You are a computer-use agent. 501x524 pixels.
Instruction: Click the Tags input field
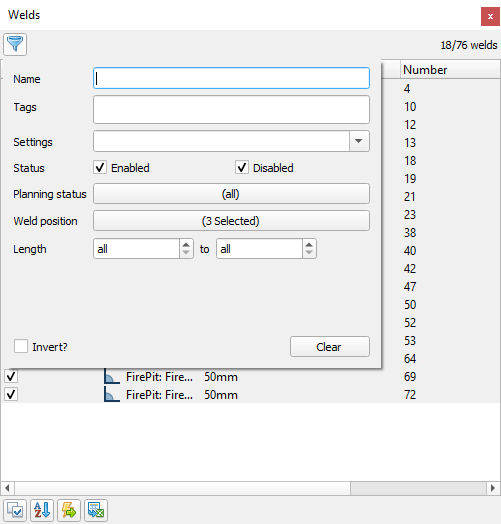click(231, 110)
